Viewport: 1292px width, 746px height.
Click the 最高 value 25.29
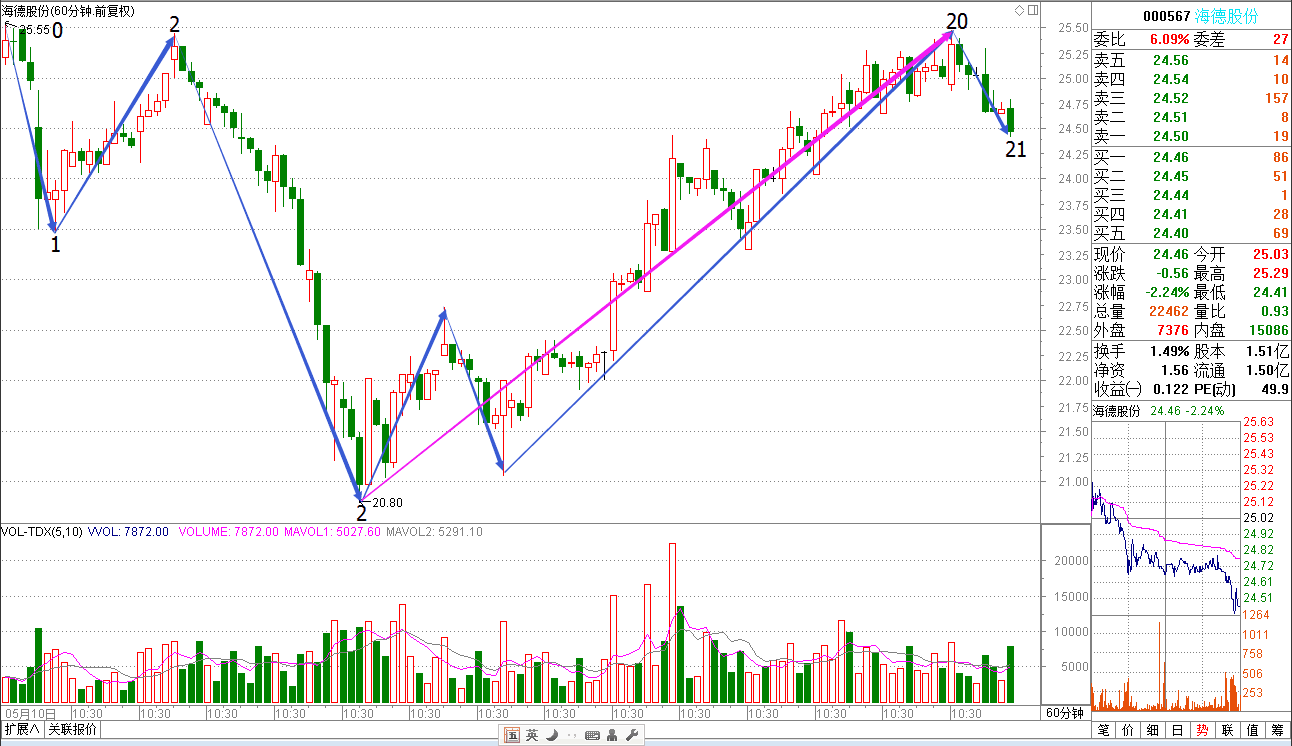(1269, 274)
